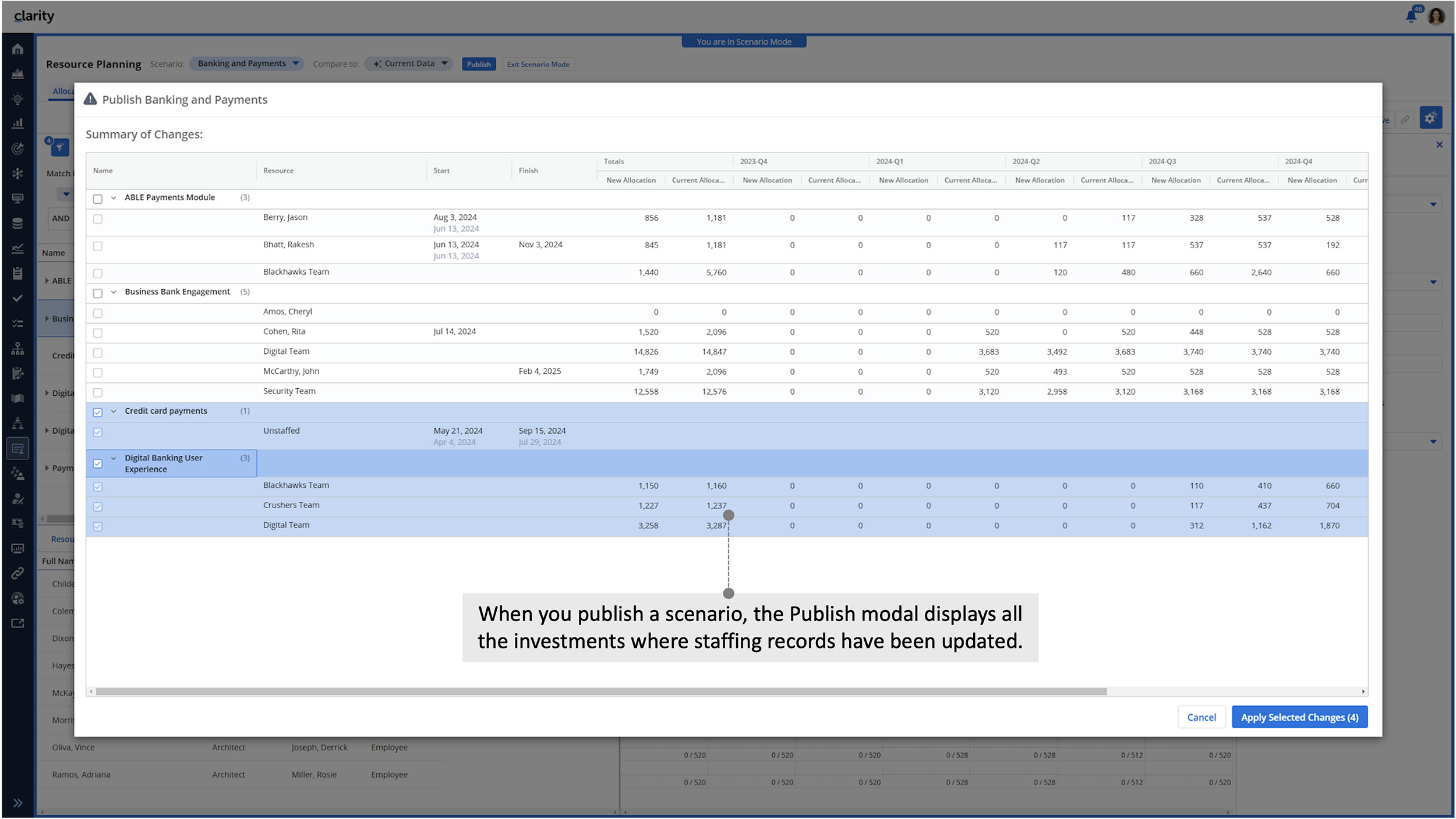
Task: Click the pyramid hierarchy icon in sidebar
Action: coord(17,424)
